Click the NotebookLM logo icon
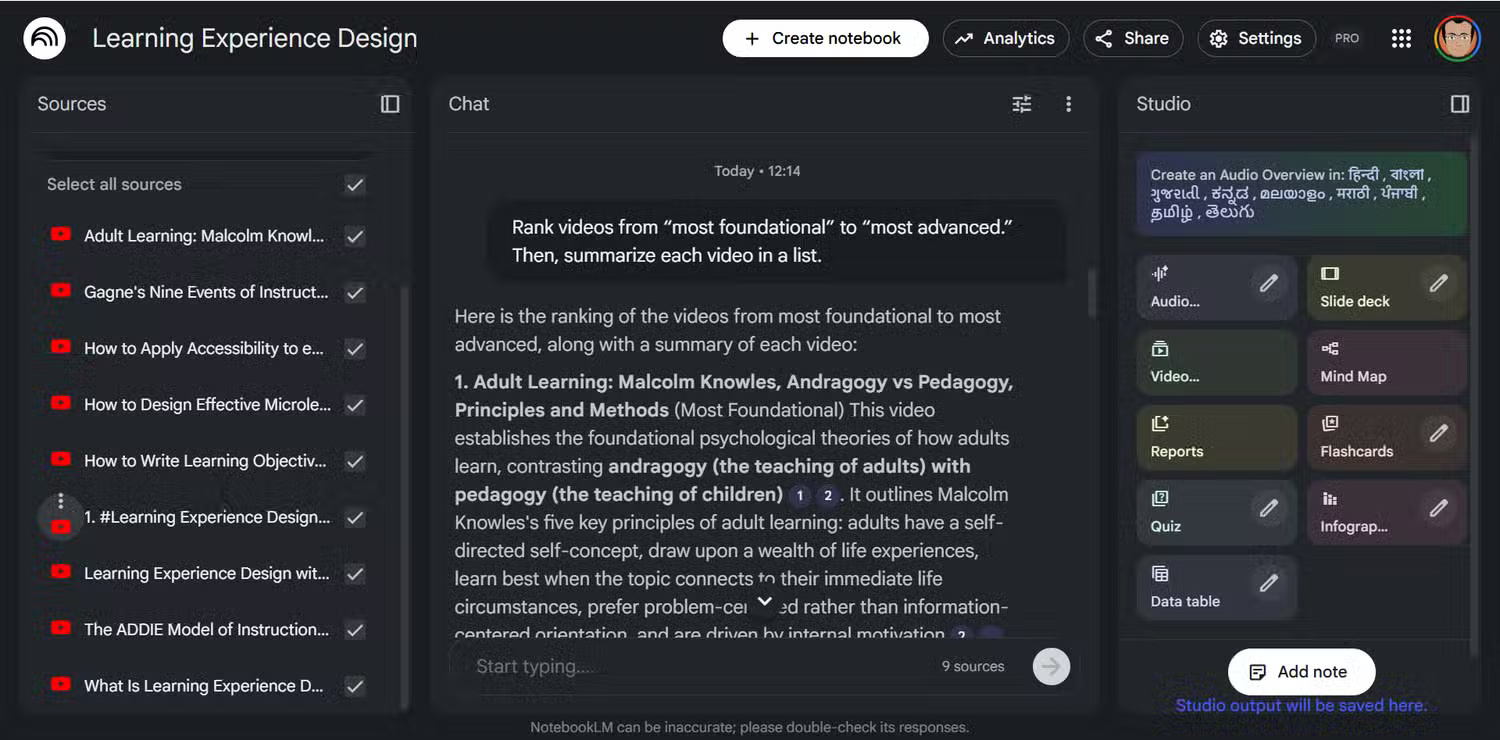The image size is (1500, 740). tap(44, 39)
